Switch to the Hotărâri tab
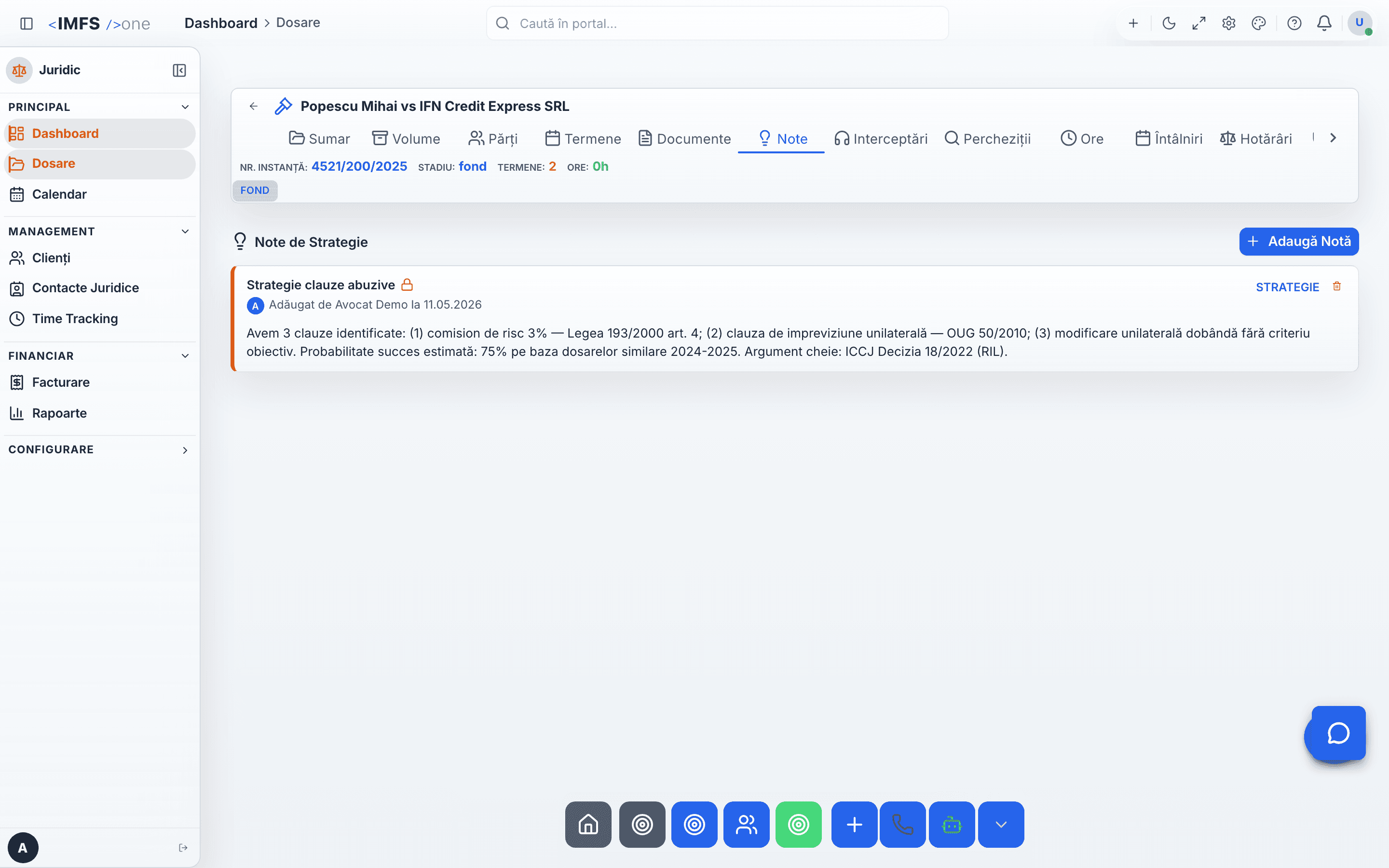1389x868 pixels. click(x=1256, y=139)
